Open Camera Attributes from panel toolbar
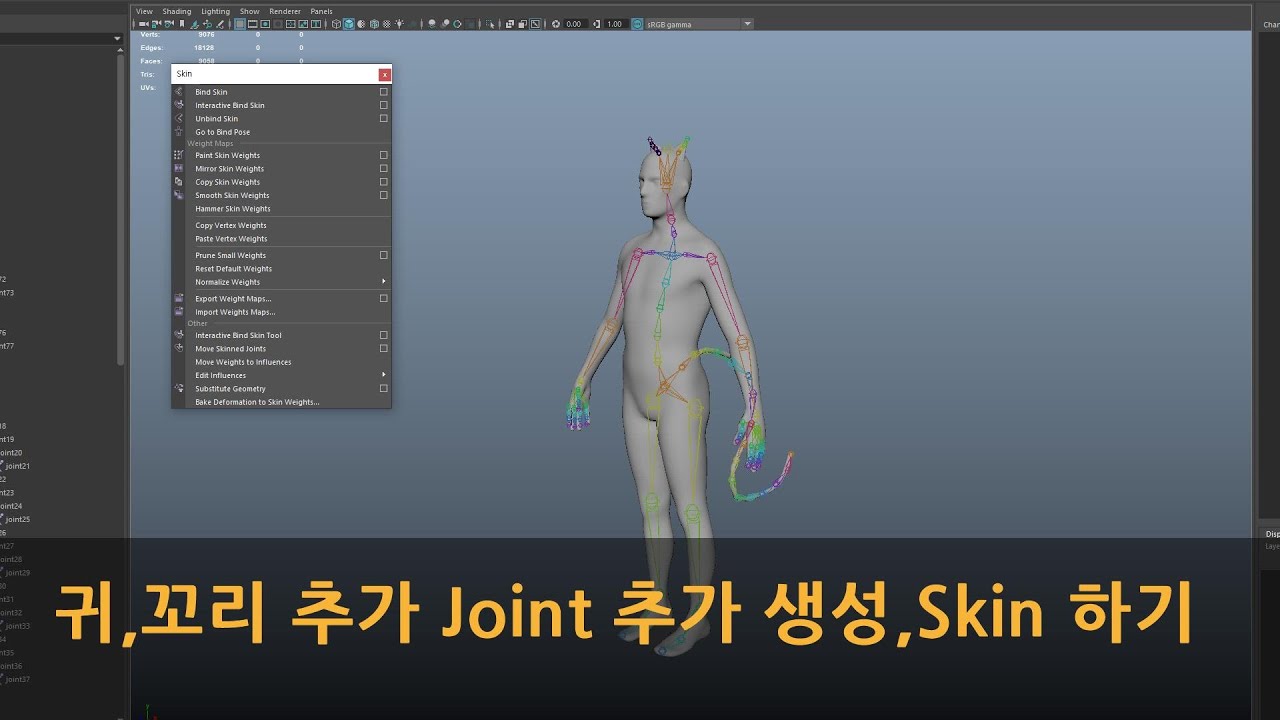The width and height of the screenshot is (1280, 720). click(x=169, y=24)
